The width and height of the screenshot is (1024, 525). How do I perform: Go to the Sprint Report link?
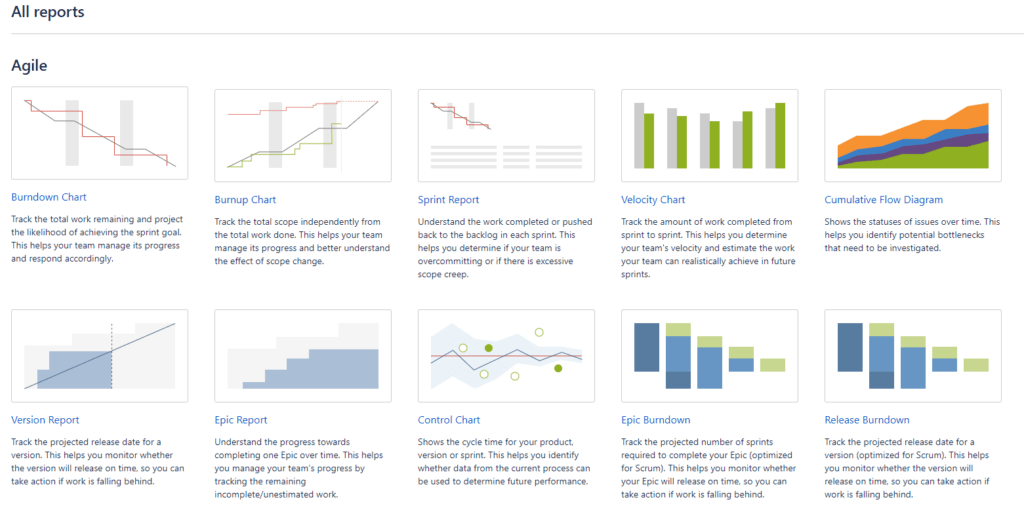pos(448,200)
